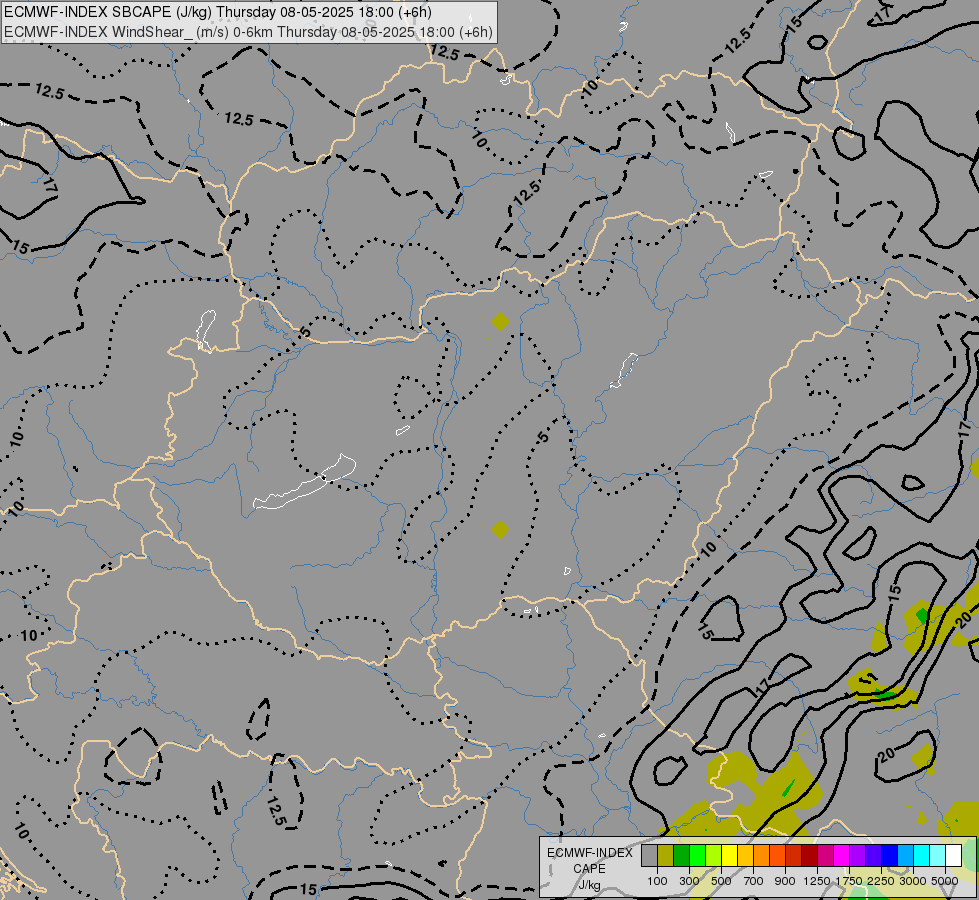The image size is (979, 900).
Task: Click the olive swatch right of the 100 tick
Action: [x=666, y=856]
